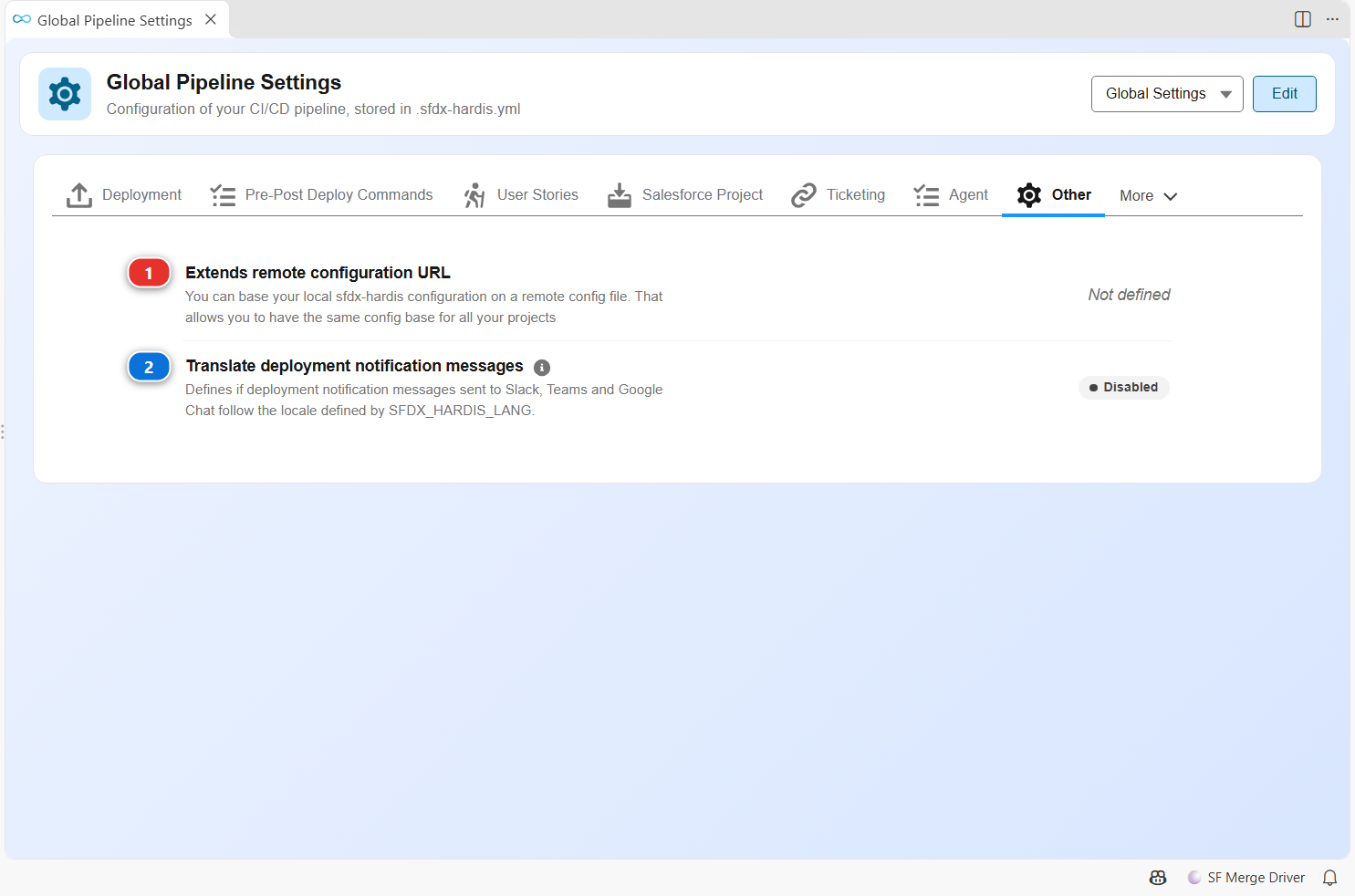The width and height of the screenshot is (1355, 896).
Task: Switch to the Deployment tab
Action: pyautogui.click(x=124, y=195)
